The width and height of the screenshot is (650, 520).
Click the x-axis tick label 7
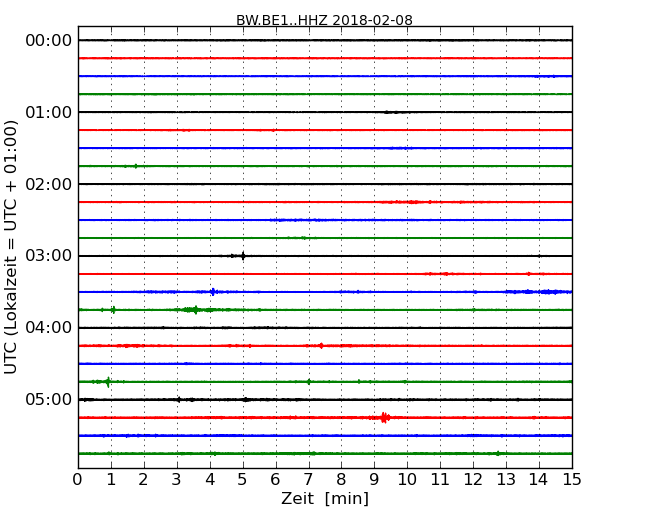pyautogui.click(x=308, y=480)
